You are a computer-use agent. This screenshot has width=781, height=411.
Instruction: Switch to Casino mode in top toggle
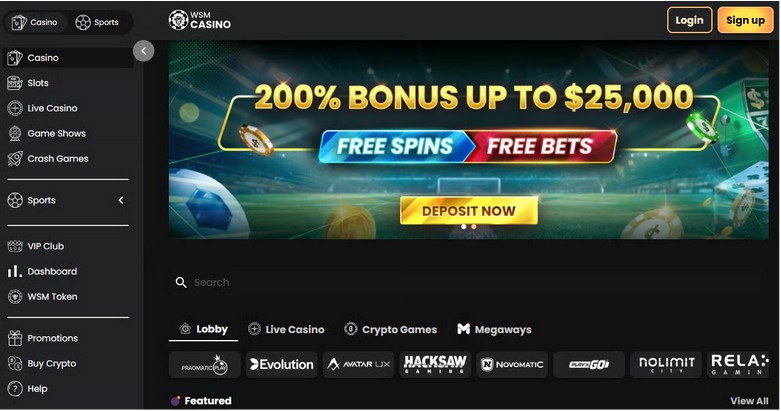point(34,22)
